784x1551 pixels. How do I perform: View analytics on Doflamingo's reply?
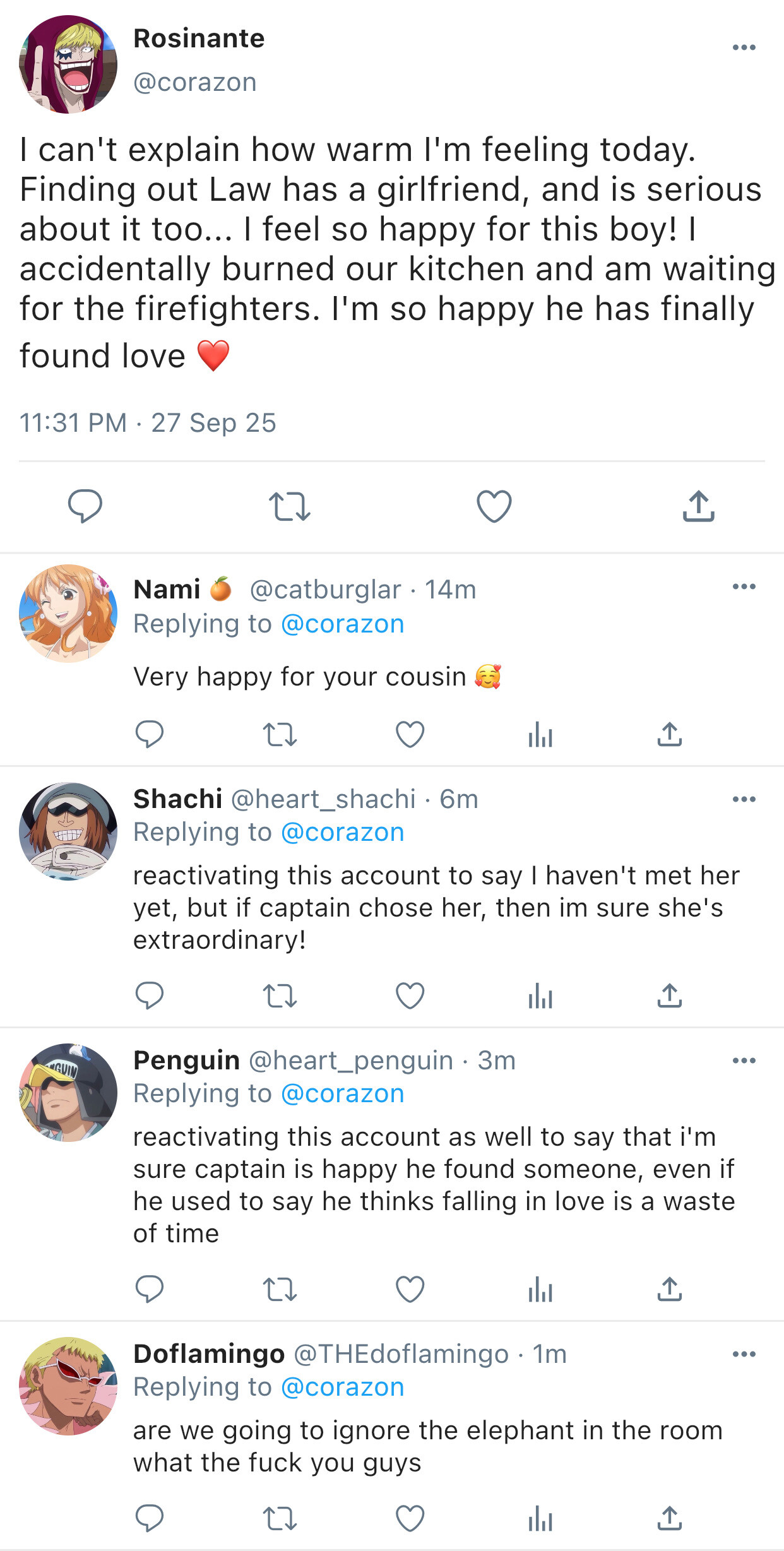[540, 1519]
